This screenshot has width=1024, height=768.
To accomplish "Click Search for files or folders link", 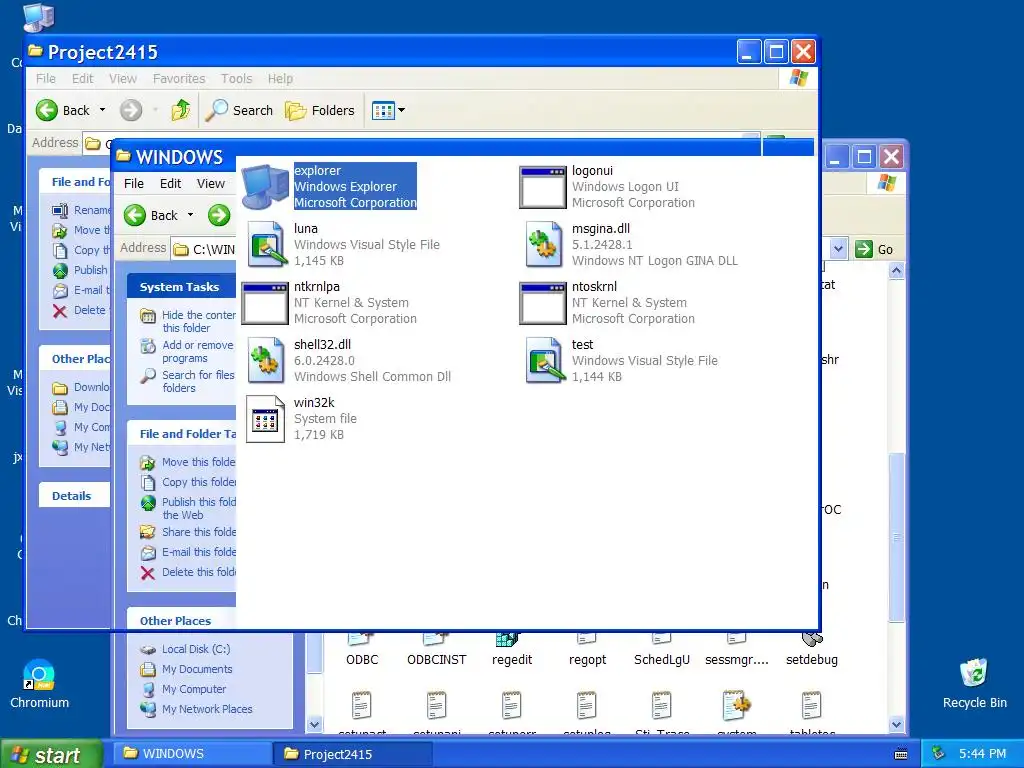I will pos(199,381).
